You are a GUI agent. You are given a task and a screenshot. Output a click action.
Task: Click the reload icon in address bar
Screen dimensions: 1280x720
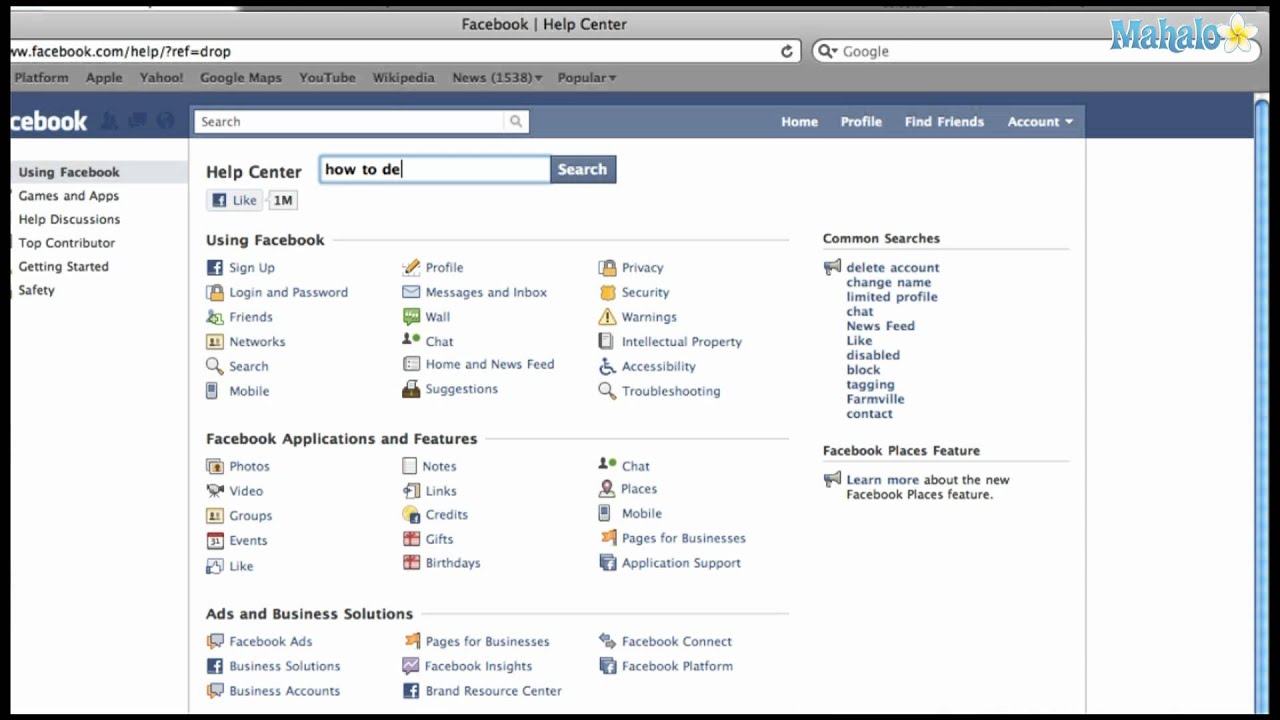coord(787,51)
